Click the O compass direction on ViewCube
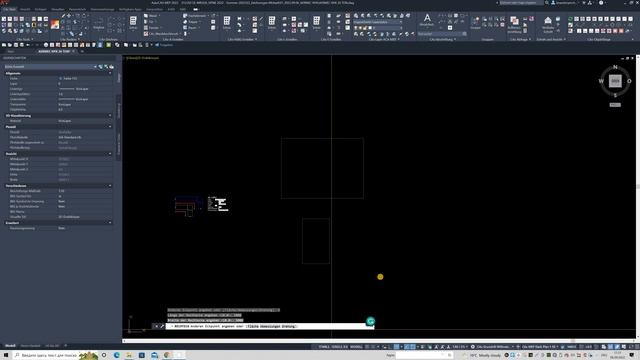Viewport: 640px width, 360px height. [629, 81]
